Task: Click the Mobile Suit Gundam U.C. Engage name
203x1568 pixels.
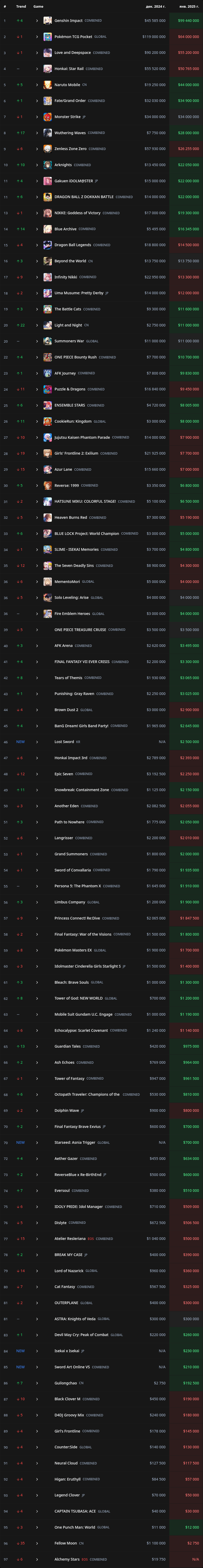Action: pyautogui.click(x=84, y=1015)
